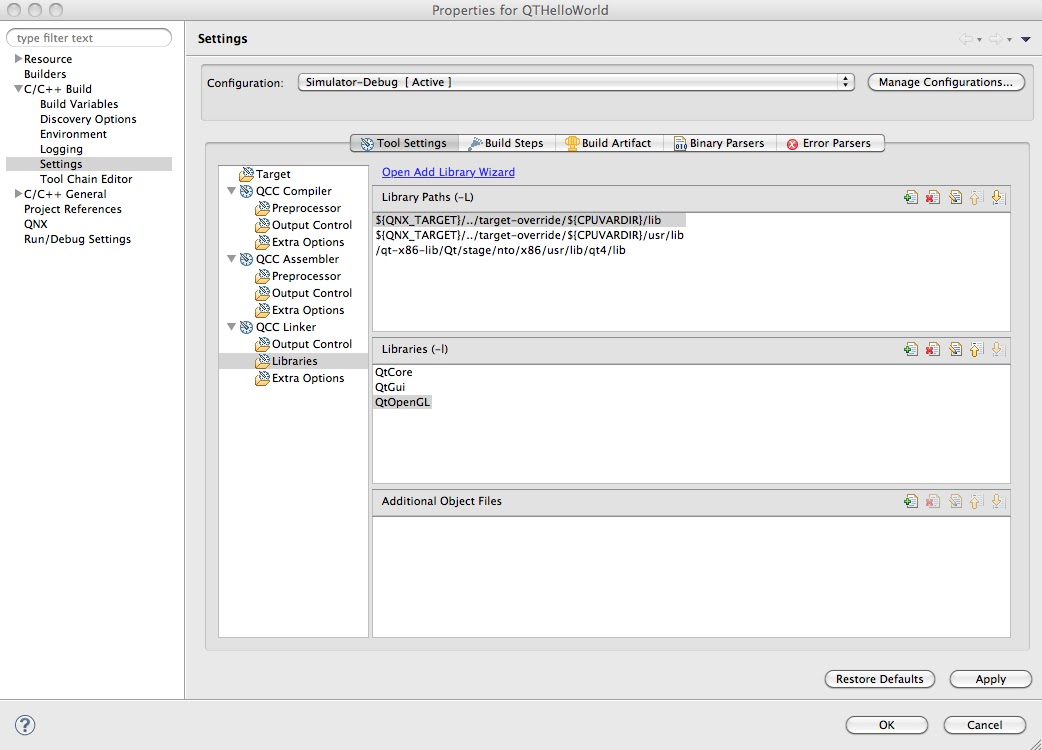Select Output Control under QCC Assembler

click(x=304, y=293)
